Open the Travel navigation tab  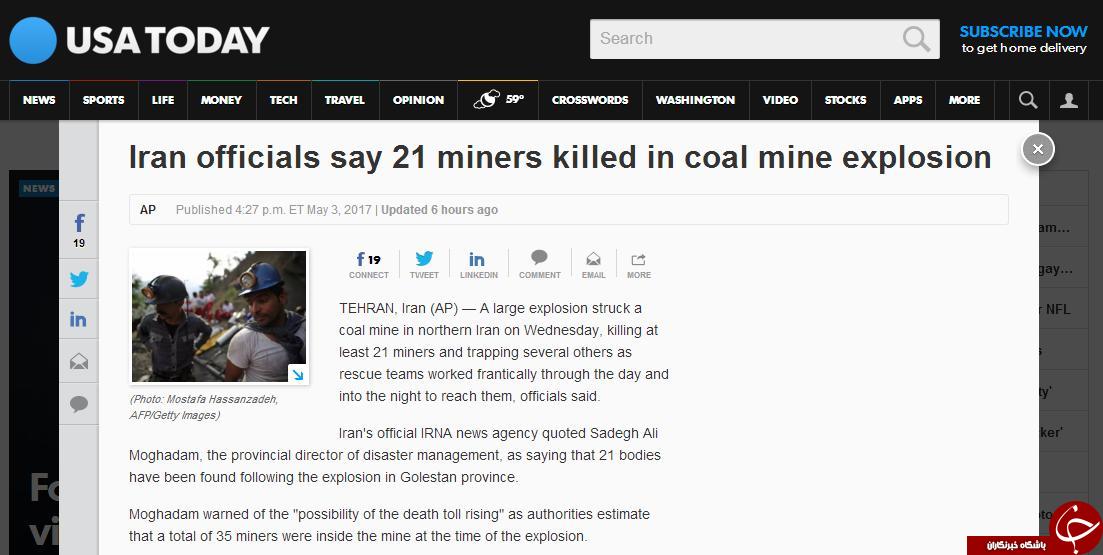[345, 100]
